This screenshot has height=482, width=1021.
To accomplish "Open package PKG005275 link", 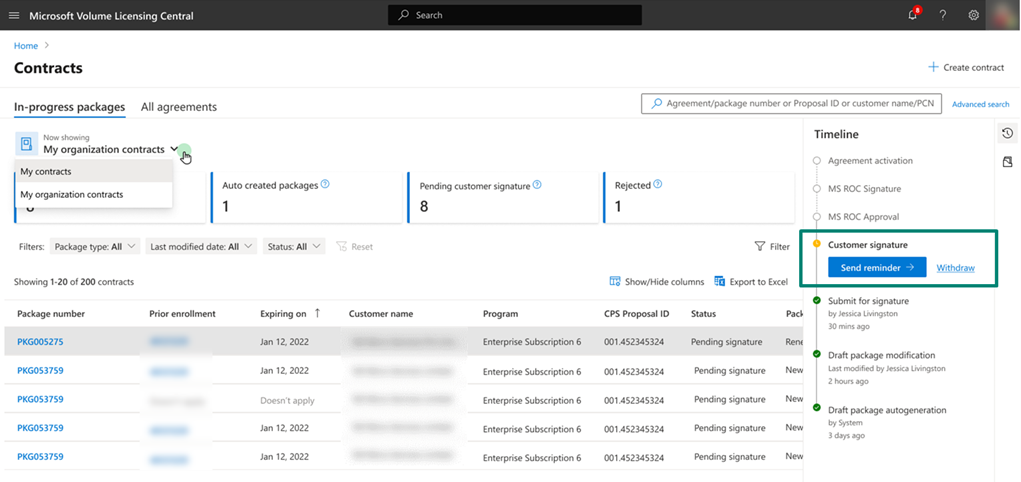I will 40,341.
